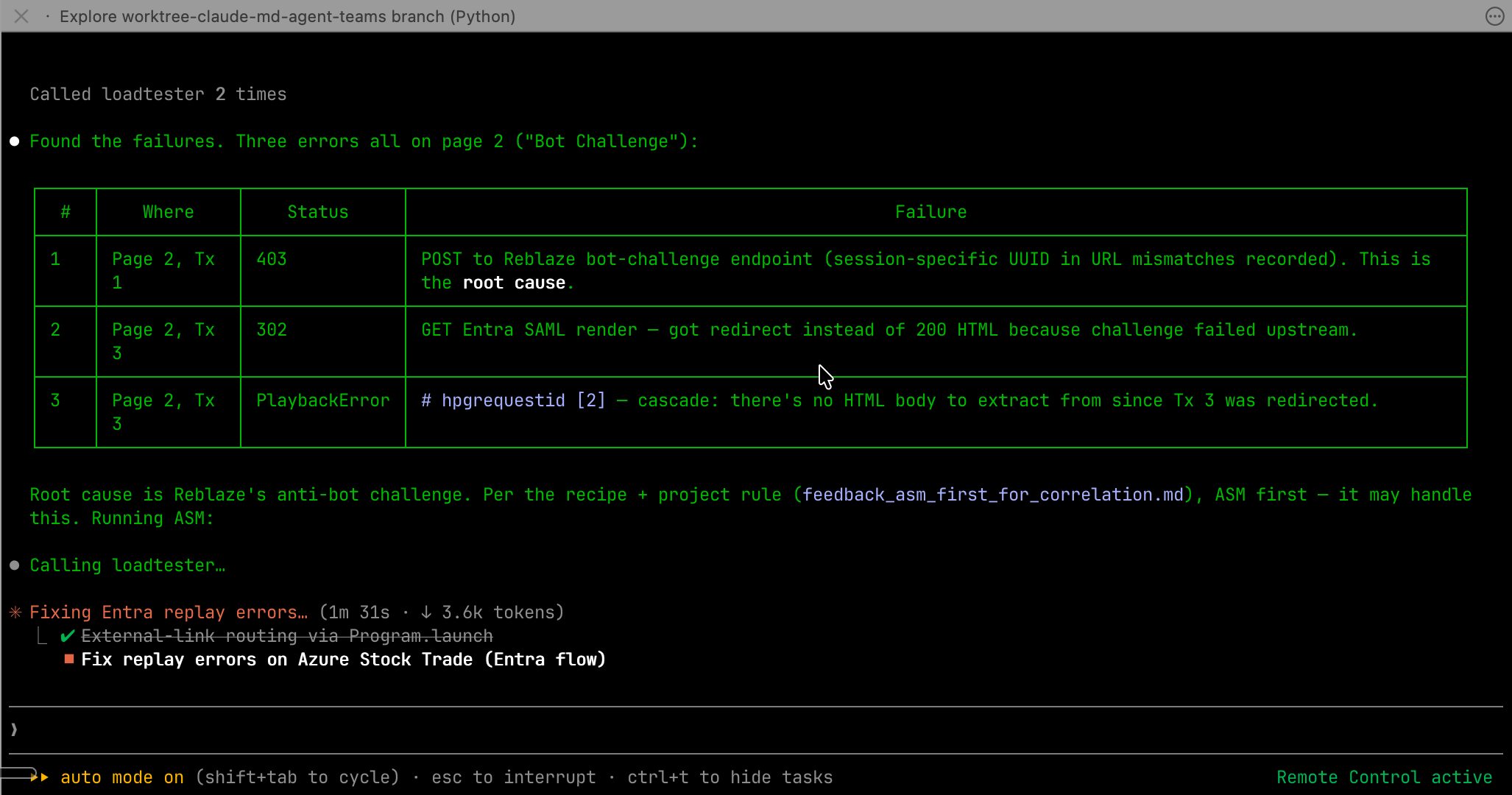Click the 'Status' column header
The image size is (1512, 795).
coord(318,212)
